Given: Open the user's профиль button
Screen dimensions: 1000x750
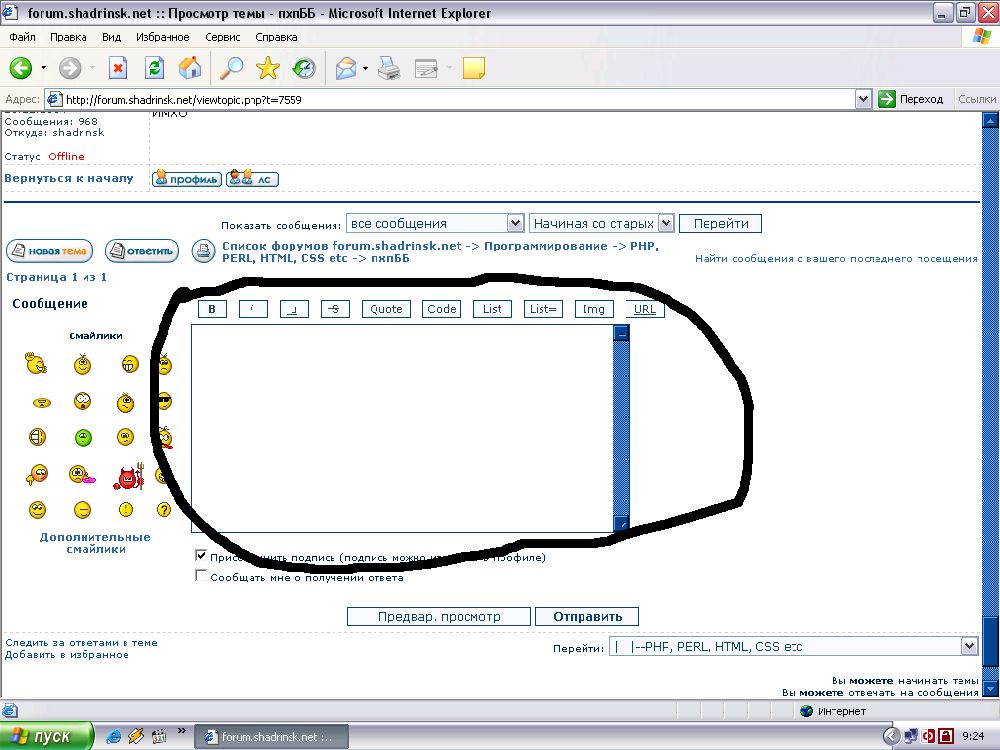Looking at the screenshot, I should pos(187,179).
